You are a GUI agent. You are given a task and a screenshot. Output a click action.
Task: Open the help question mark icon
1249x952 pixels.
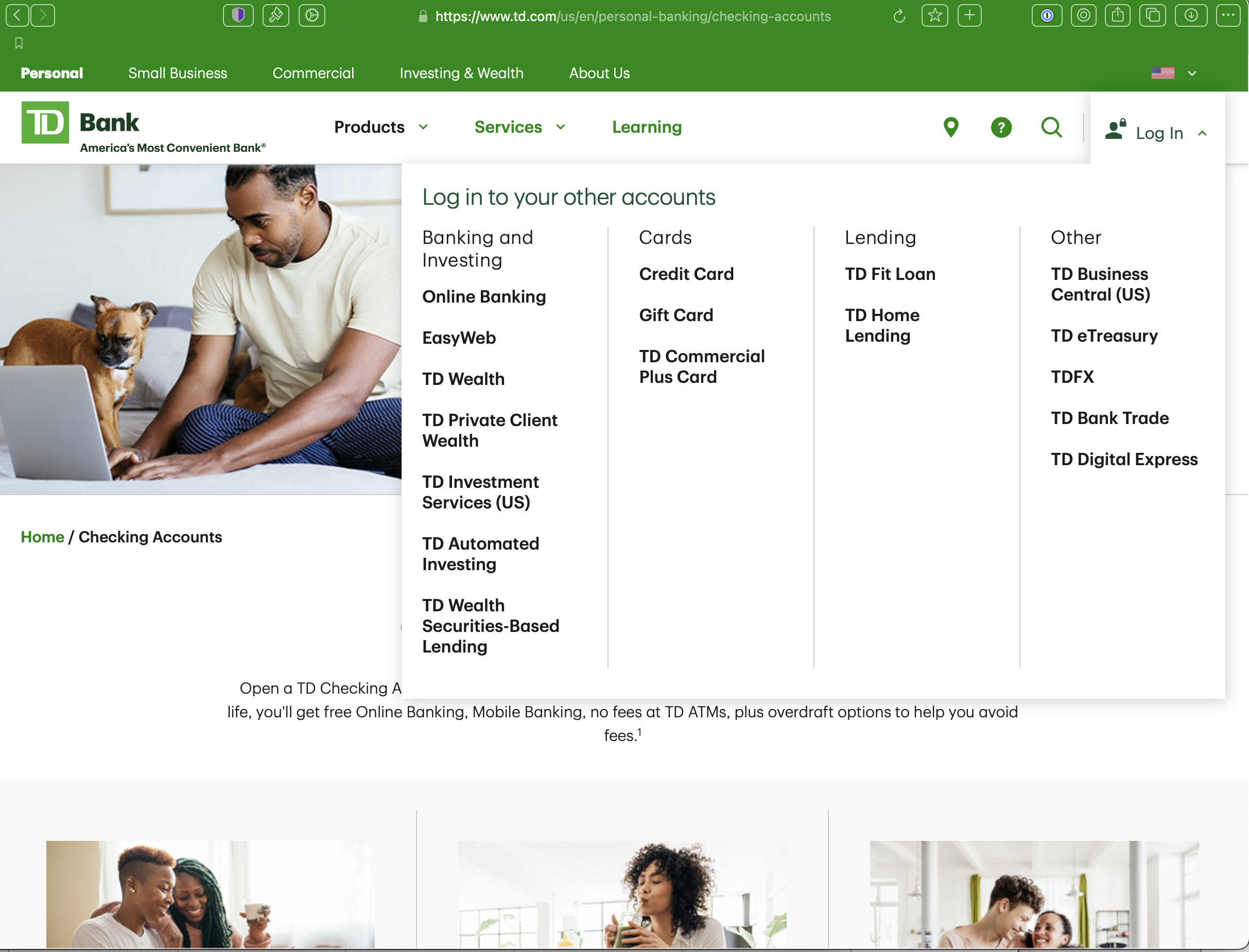click(x=1001, y=128)
